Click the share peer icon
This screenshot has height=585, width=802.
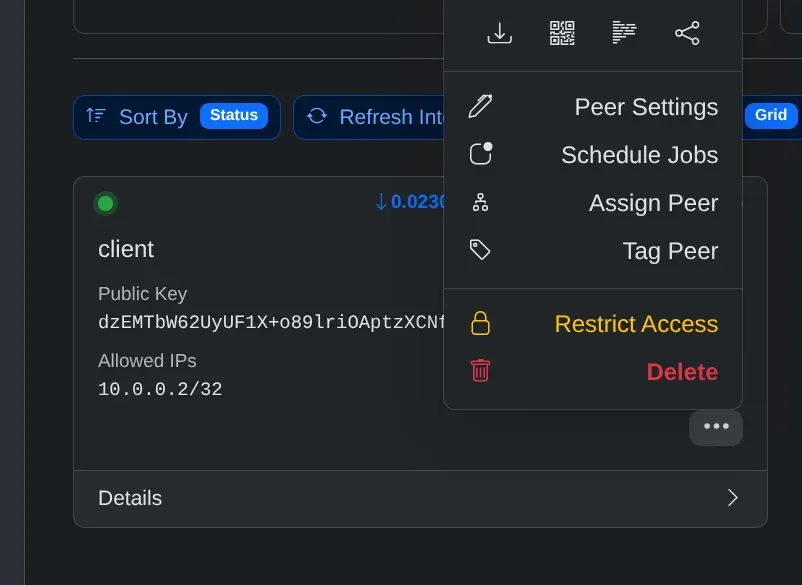[687, 34]
